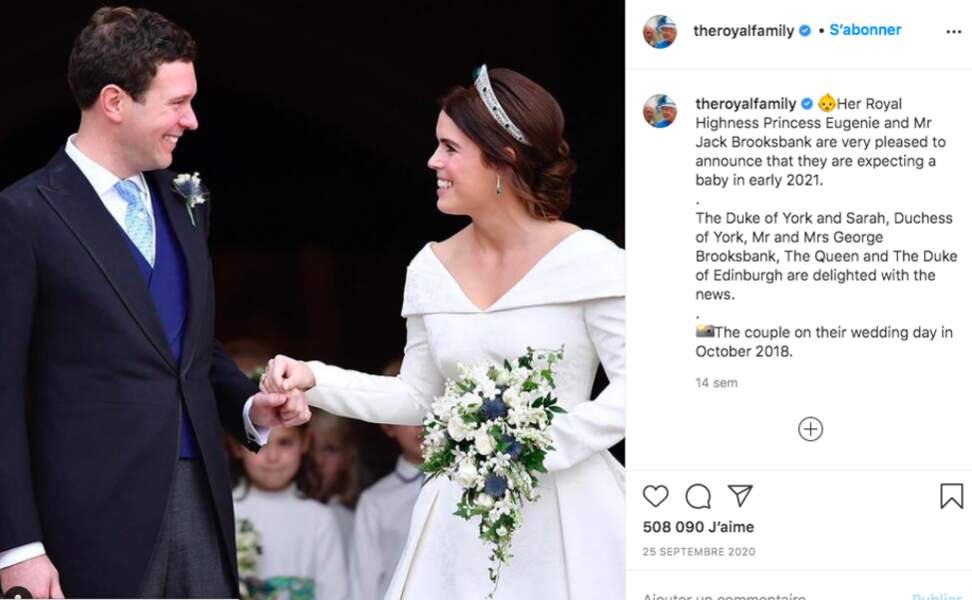Viewport: 972px width, 600px height.
Task: Click the header profile avatar
Action: coord(660,32)
